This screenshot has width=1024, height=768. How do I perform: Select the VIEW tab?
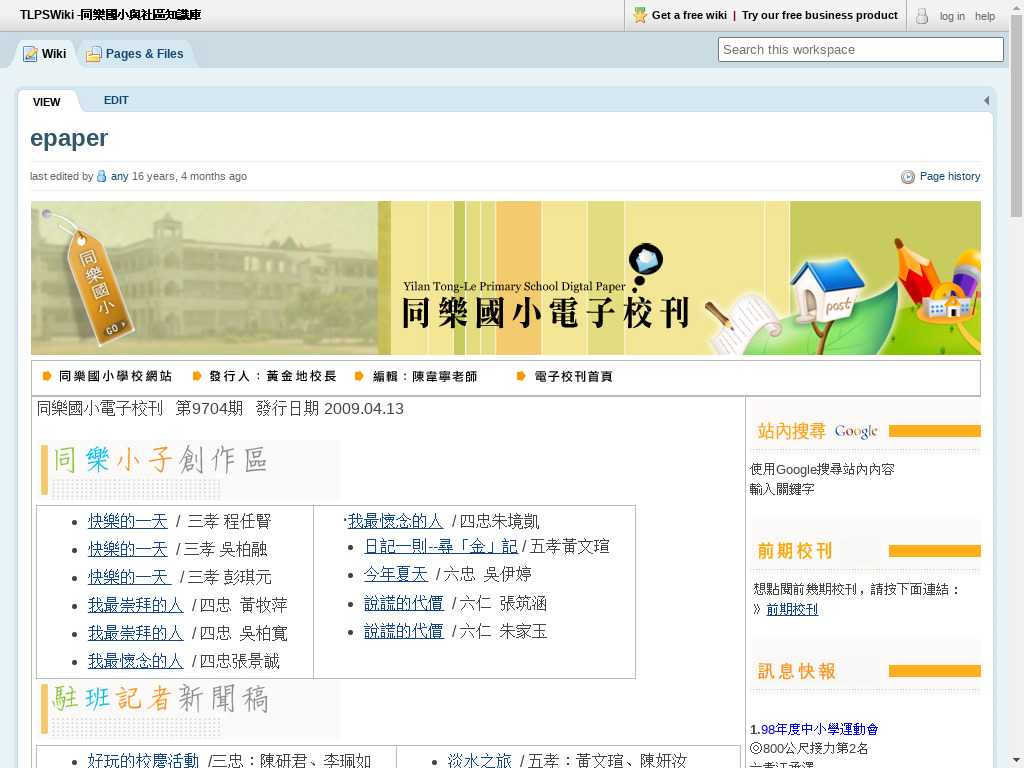click(47, 102)
